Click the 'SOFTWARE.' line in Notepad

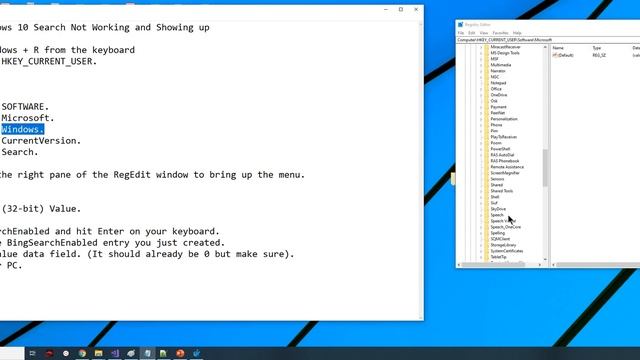point(25,107)
